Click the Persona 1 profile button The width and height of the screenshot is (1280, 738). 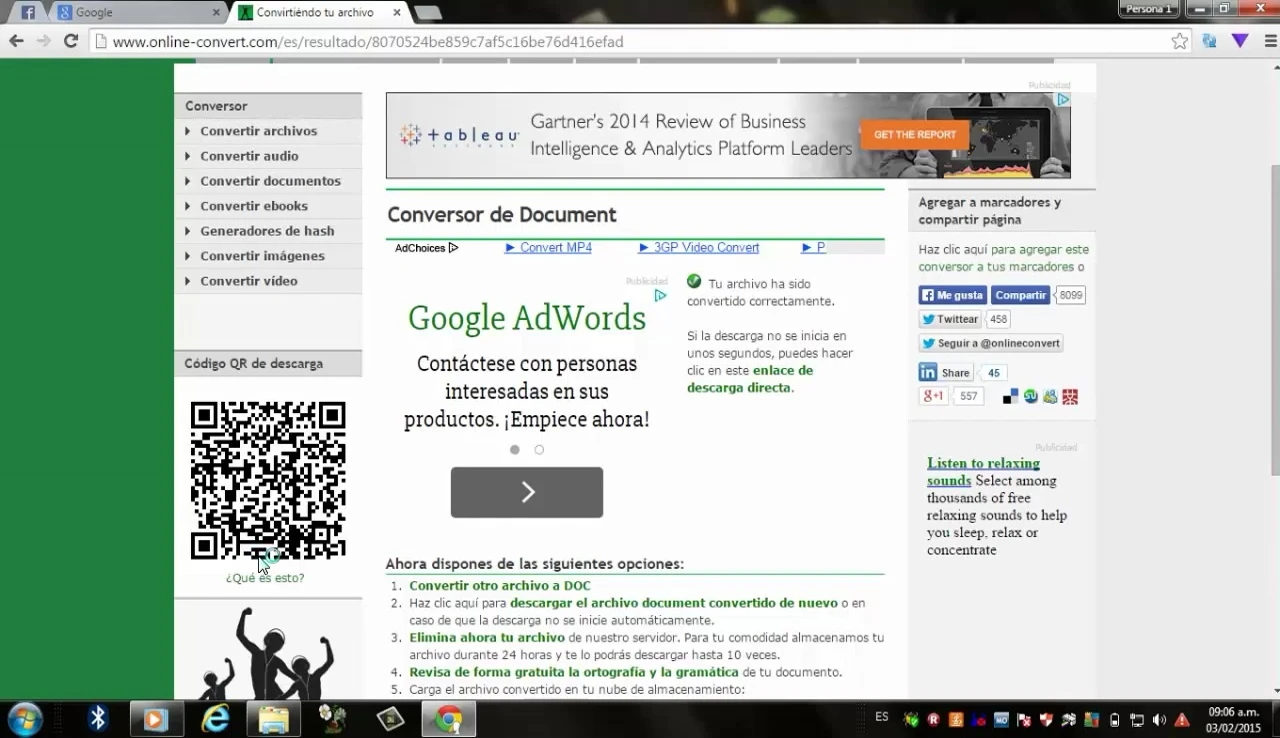(1148, 9)
